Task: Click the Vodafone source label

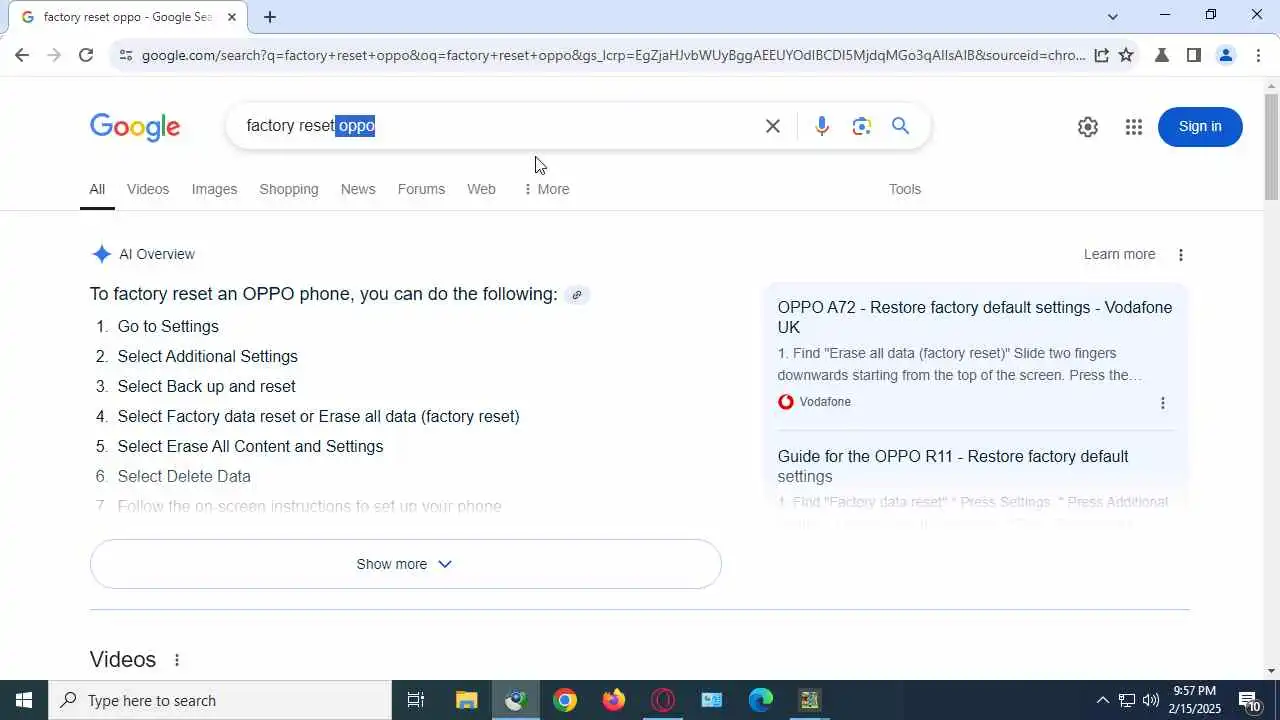Action: [825, 402]
